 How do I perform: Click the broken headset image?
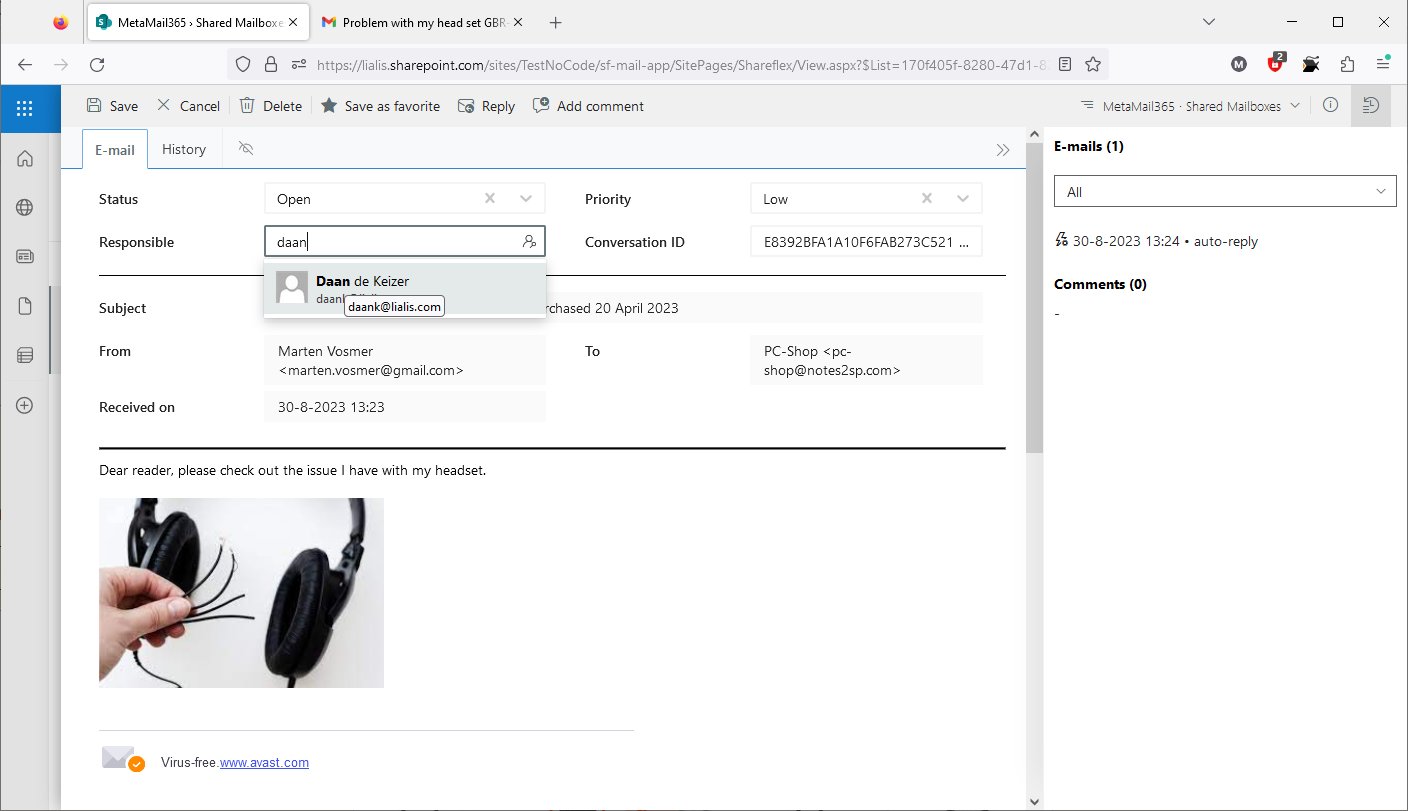(241, 593)
